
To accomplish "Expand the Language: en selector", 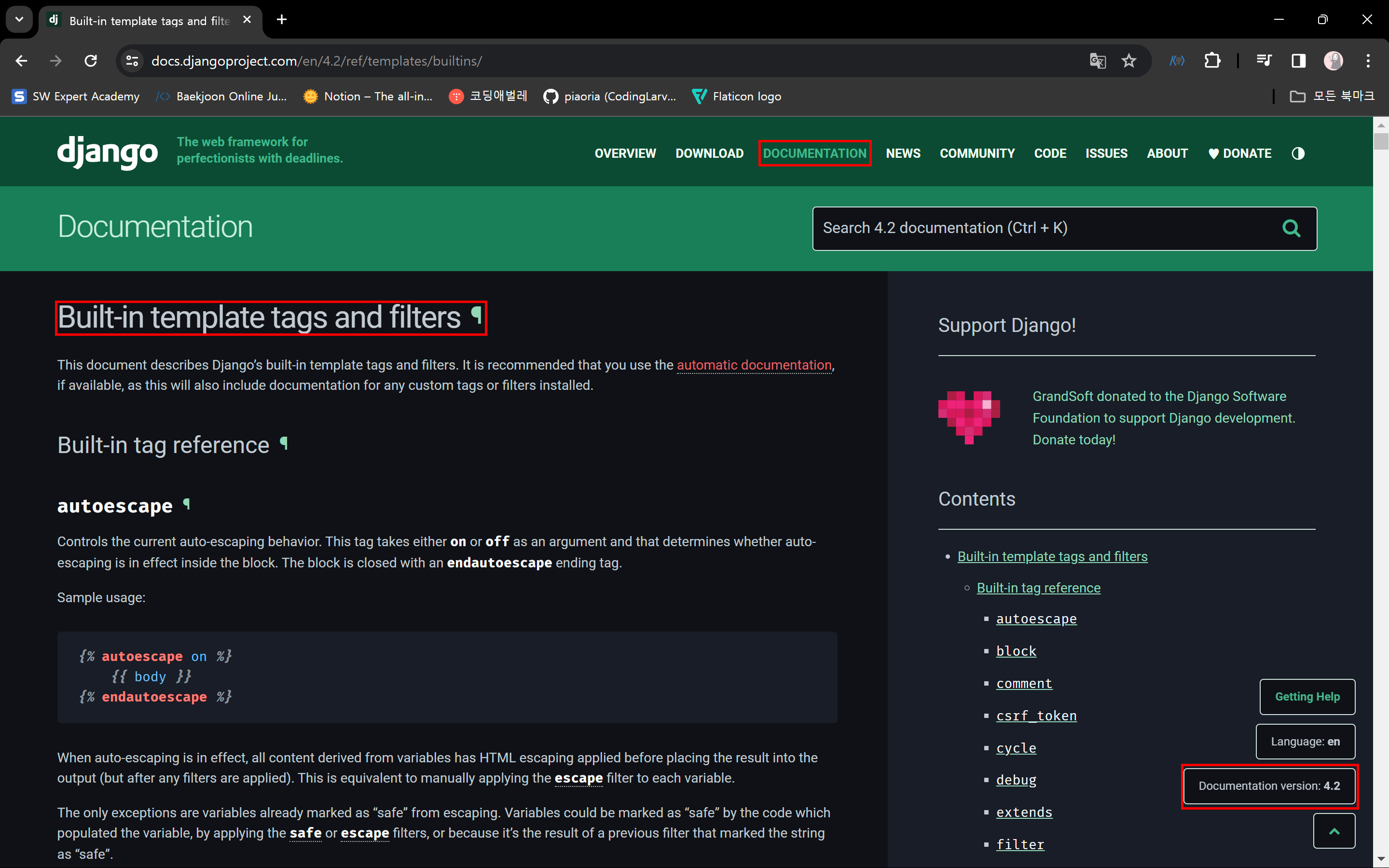I will [x=1305, y=742].
